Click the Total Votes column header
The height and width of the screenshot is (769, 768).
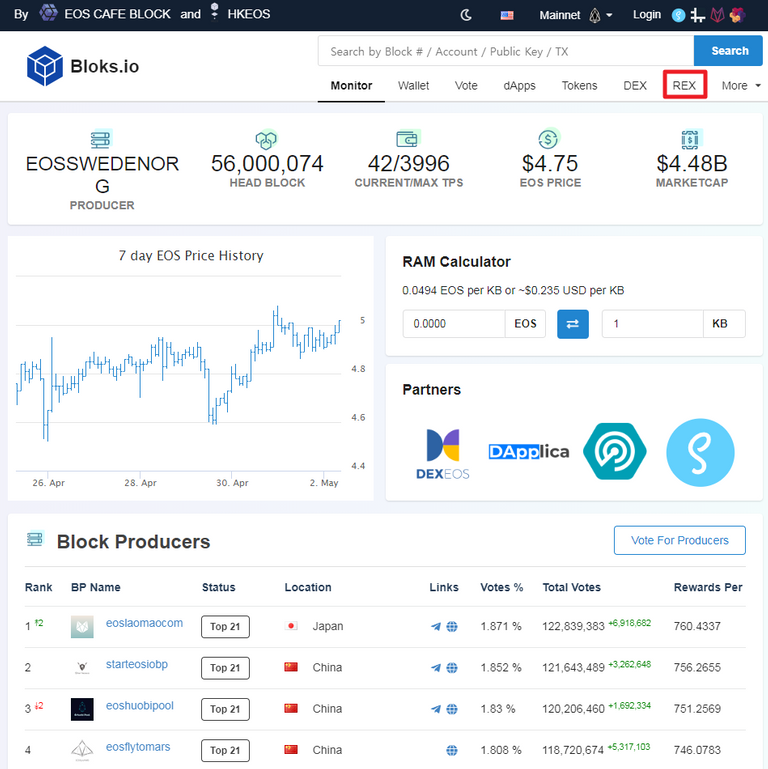pyautogui.click(x=571, y=587)
